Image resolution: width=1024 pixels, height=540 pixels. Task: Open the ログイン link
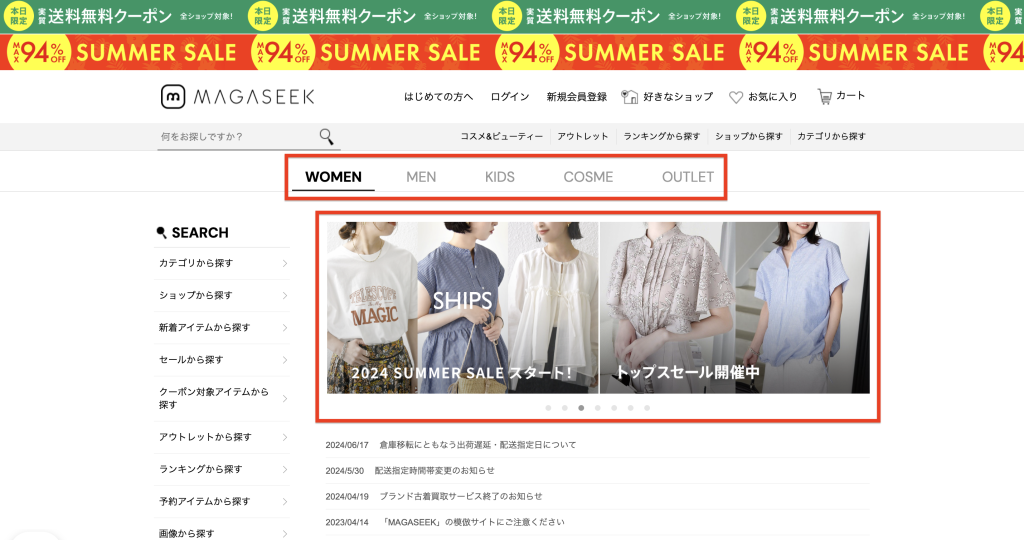510,97
